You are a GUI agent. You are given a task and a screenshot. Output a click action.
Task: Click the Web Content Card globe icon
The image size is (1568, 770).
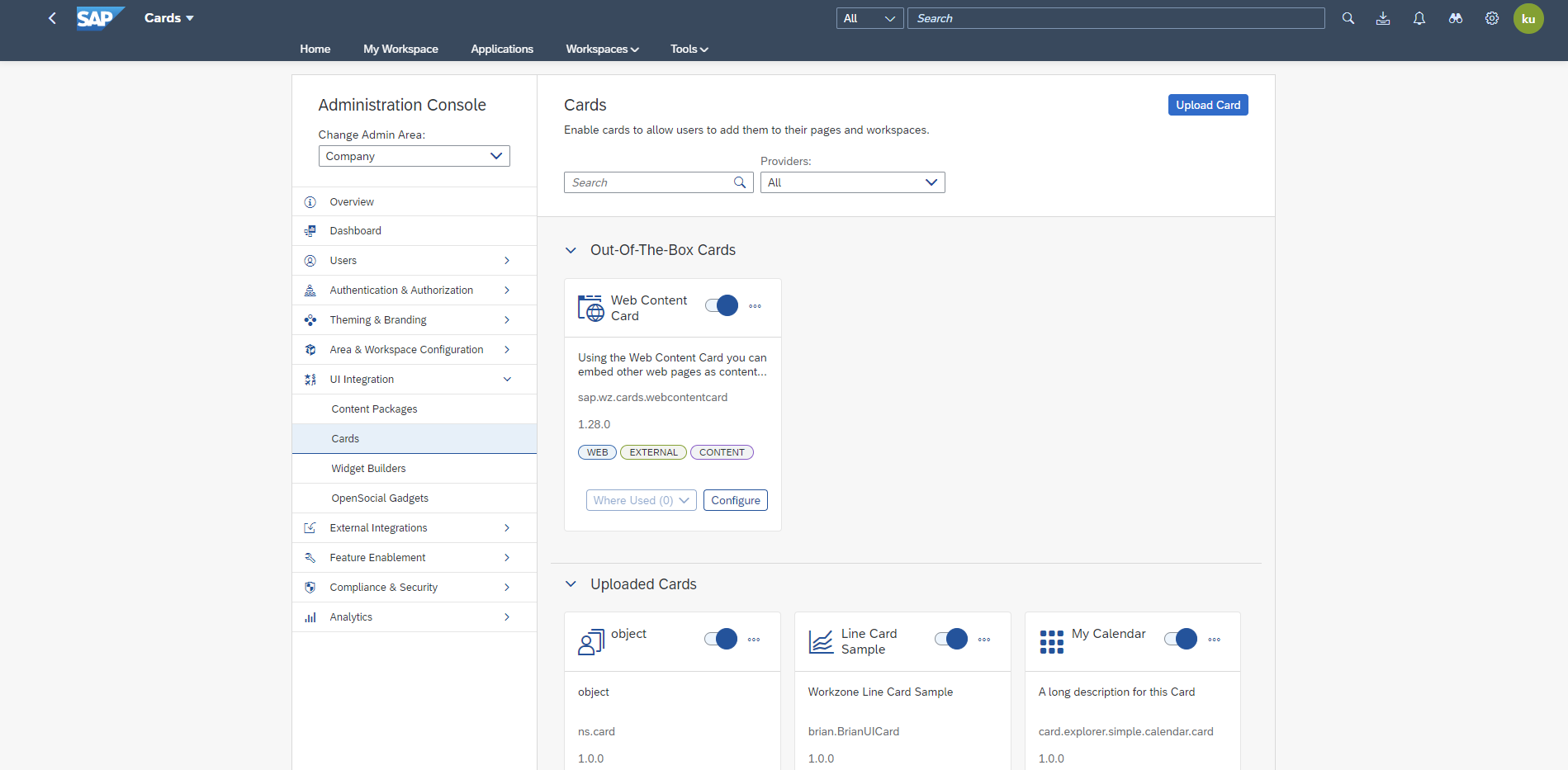tap(591, 308)
